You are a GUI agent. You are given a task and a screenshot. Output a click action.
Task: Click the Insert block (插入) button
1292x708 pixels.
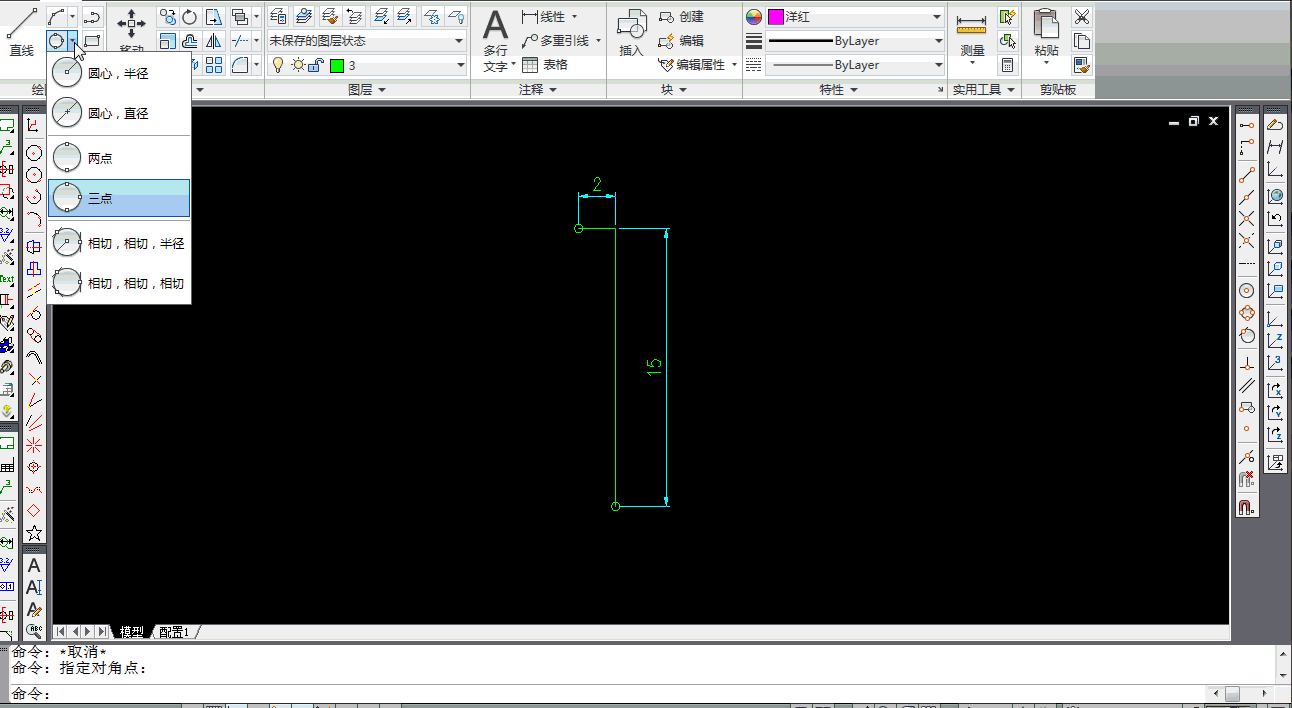click(631, 33)
